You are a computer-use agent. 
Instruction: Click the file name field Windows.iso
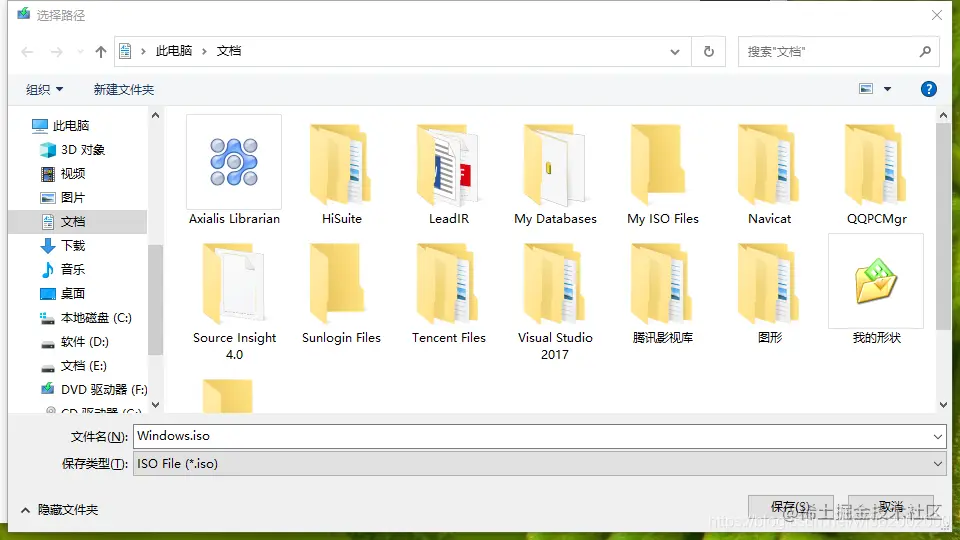539,436
